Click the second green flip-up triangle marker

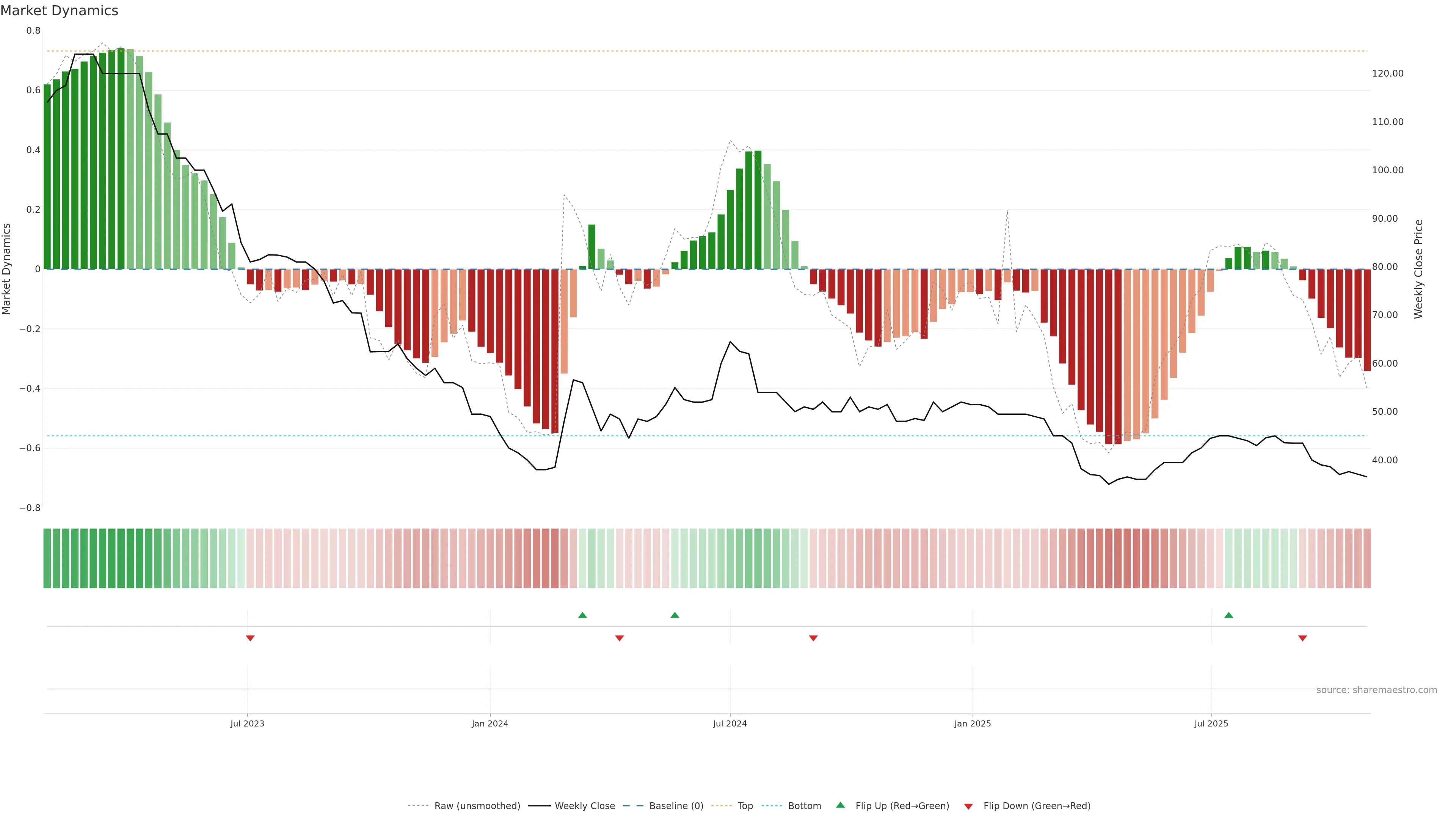(674, 615)
